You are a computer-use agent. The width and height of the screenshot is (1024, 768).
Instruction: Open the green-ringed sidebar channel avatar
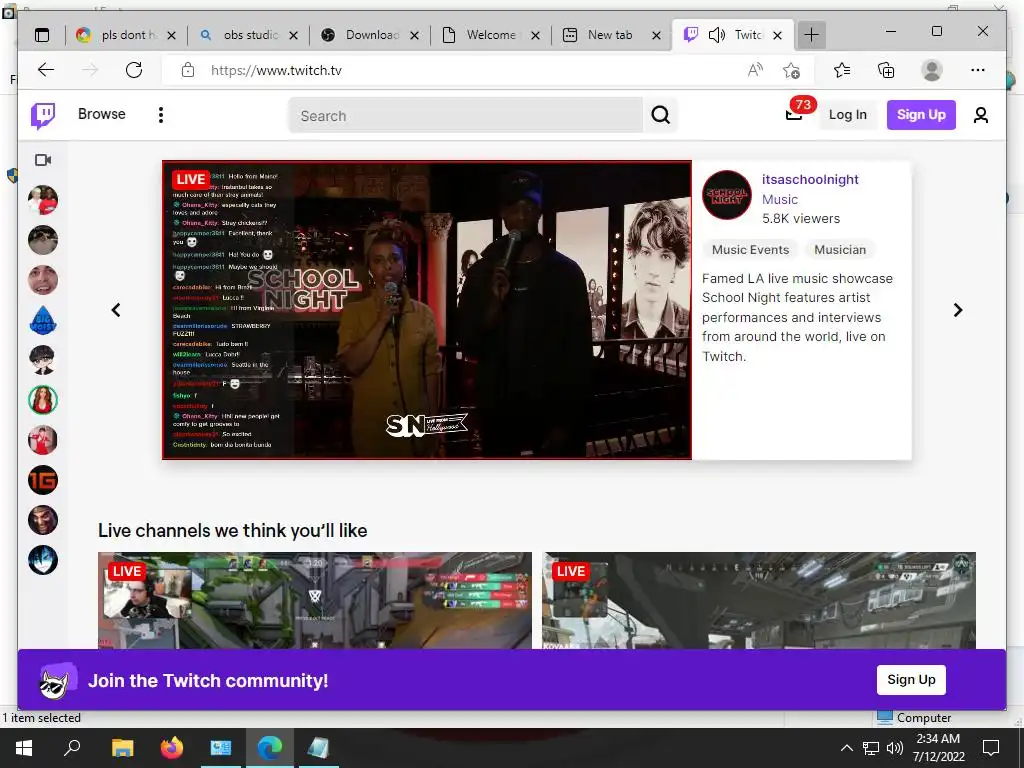click(x=43, y=400)
